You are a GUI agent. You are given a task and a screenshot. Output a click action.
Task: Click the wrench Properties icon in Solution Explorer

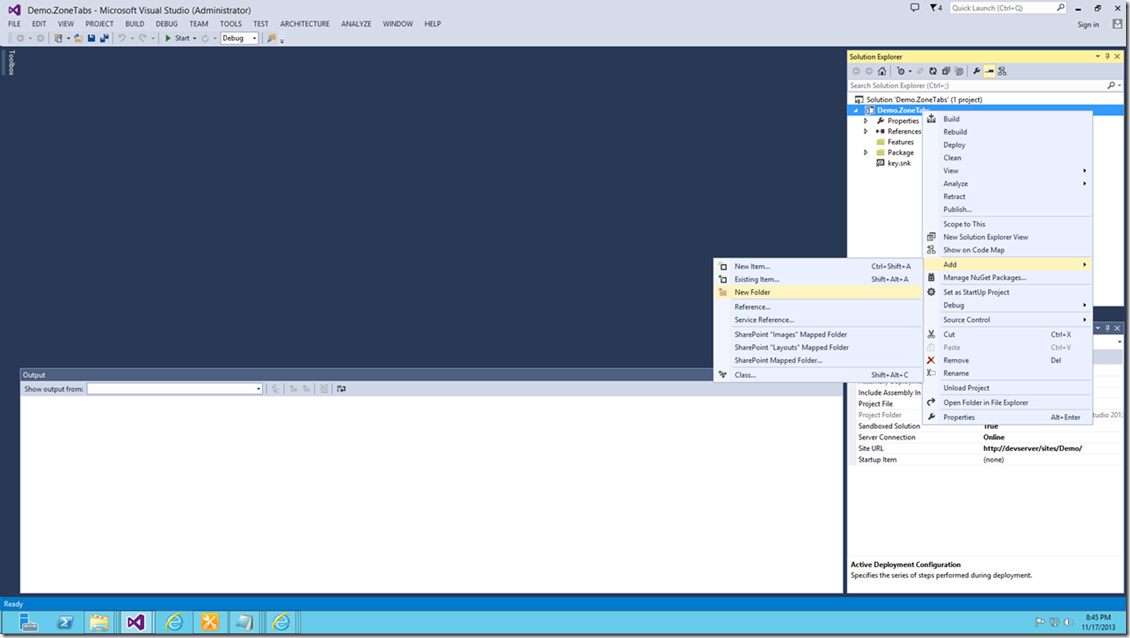click(976, 71)
